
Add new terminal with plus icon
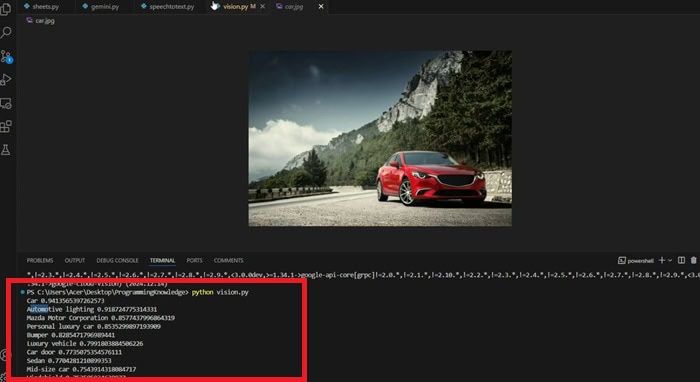click(x=662, y=260)
